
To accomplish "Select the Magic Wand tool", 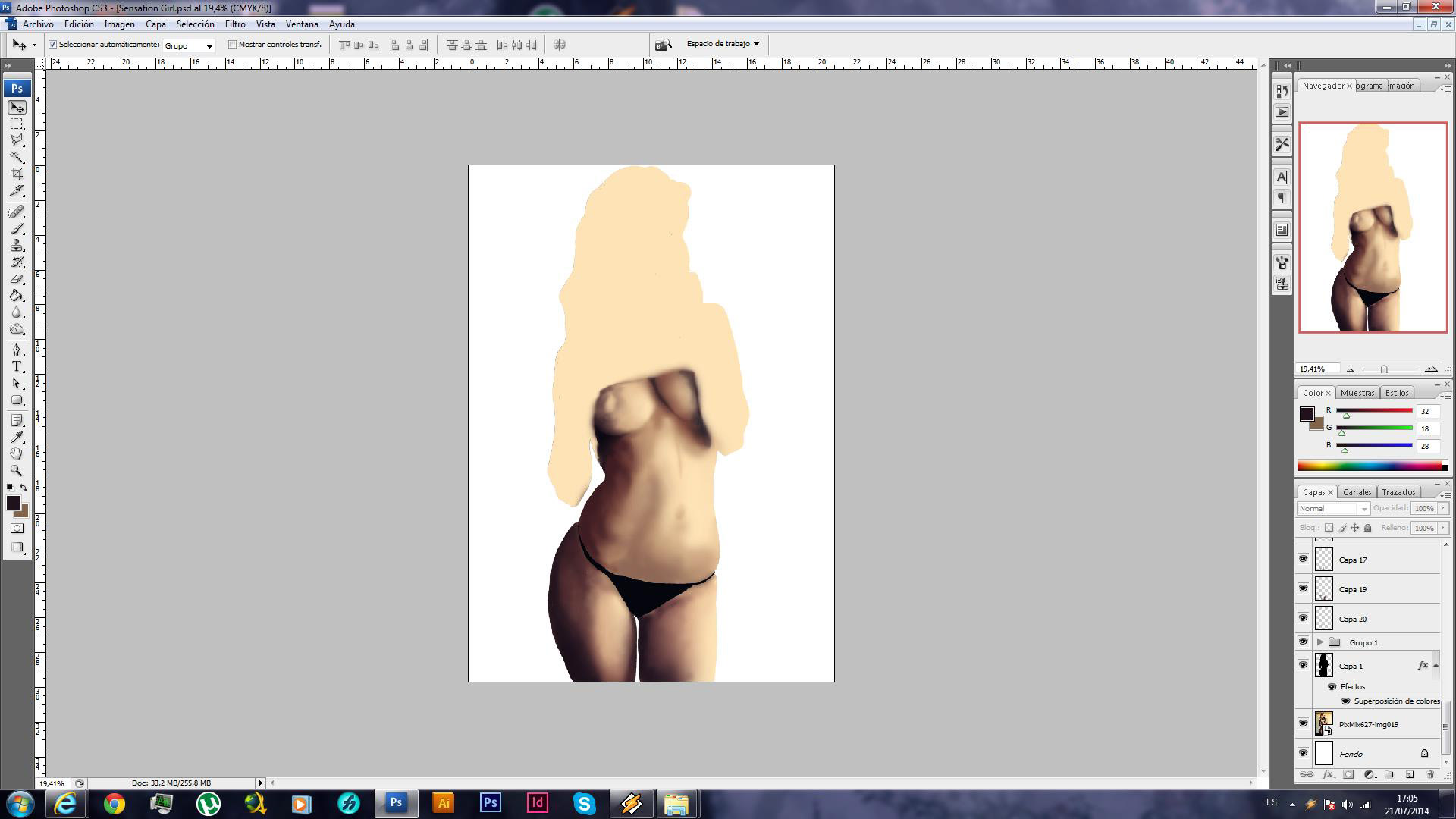I will click(17, 157).
